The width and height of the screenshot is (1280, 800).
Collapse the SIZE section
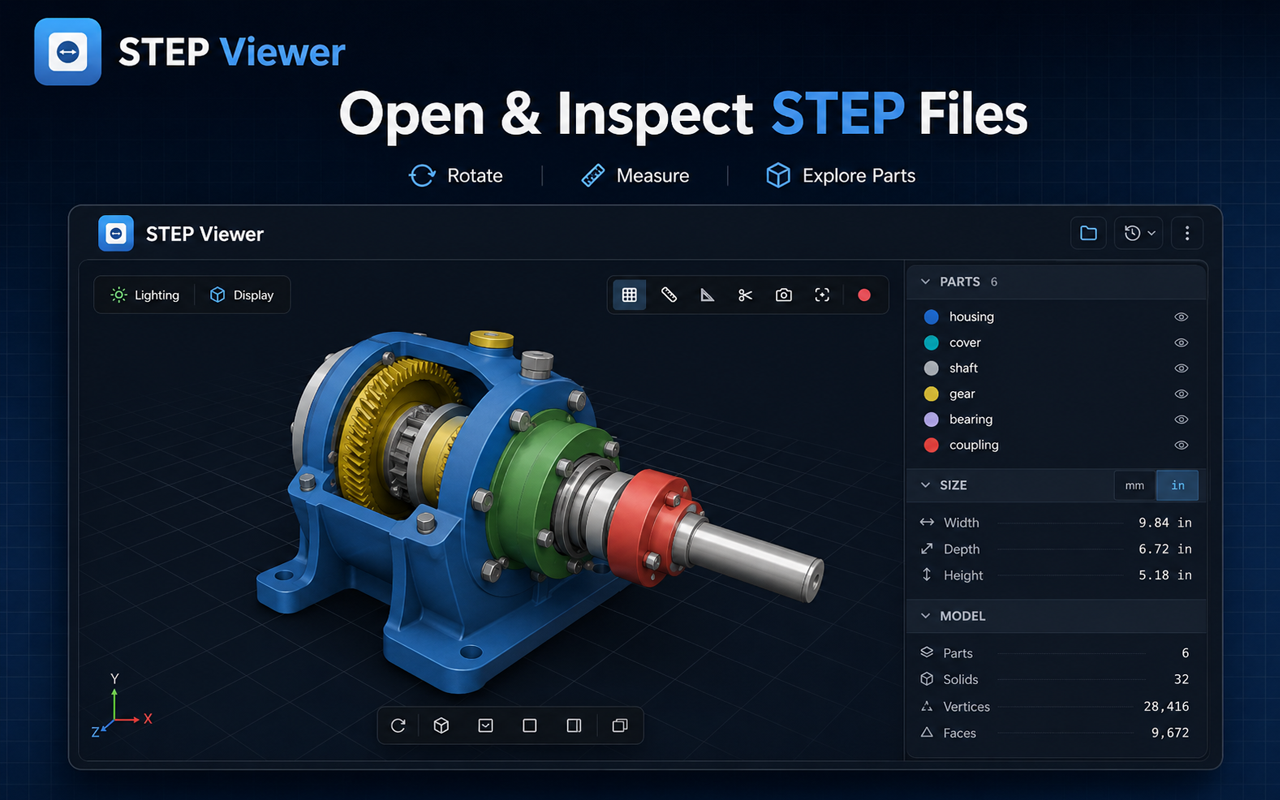(925, 485)
